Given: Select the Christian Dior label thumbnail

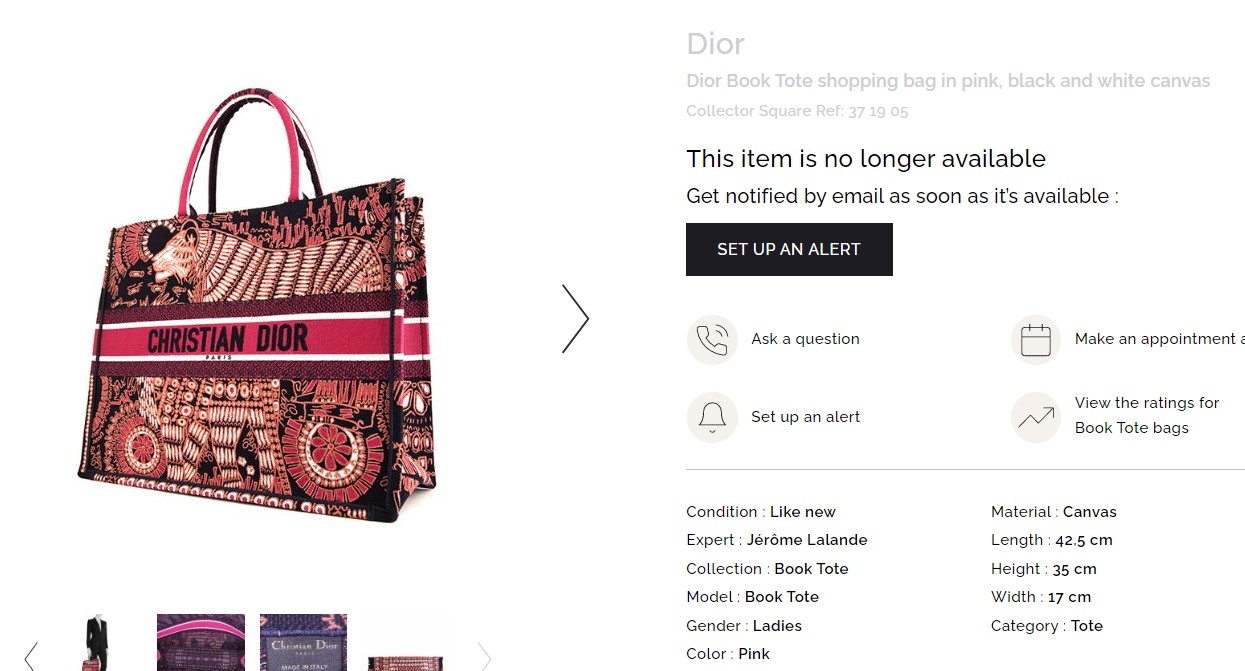Looking at the screenshot, I should point(303,643).
